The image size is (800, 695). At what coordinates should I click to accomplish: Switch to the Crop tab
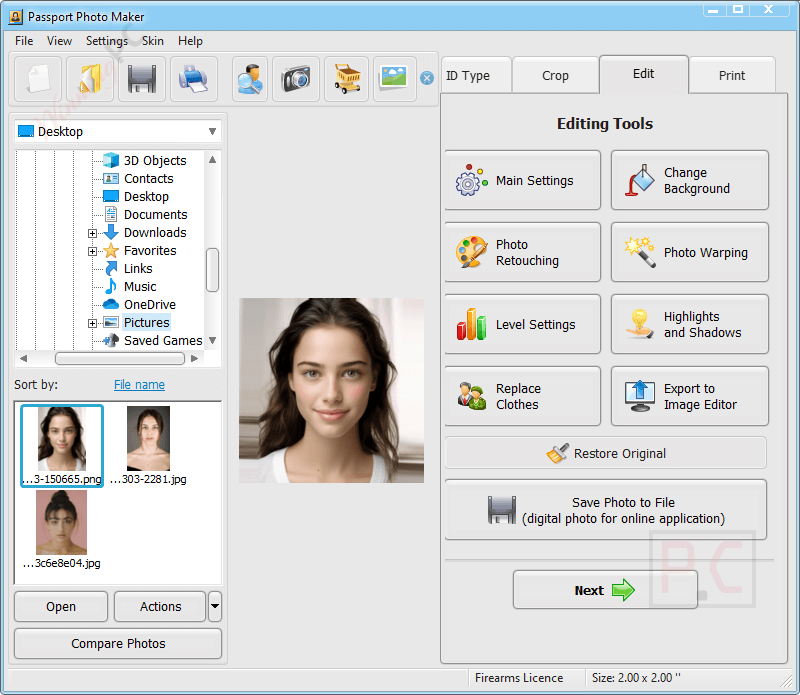(555, 76)
